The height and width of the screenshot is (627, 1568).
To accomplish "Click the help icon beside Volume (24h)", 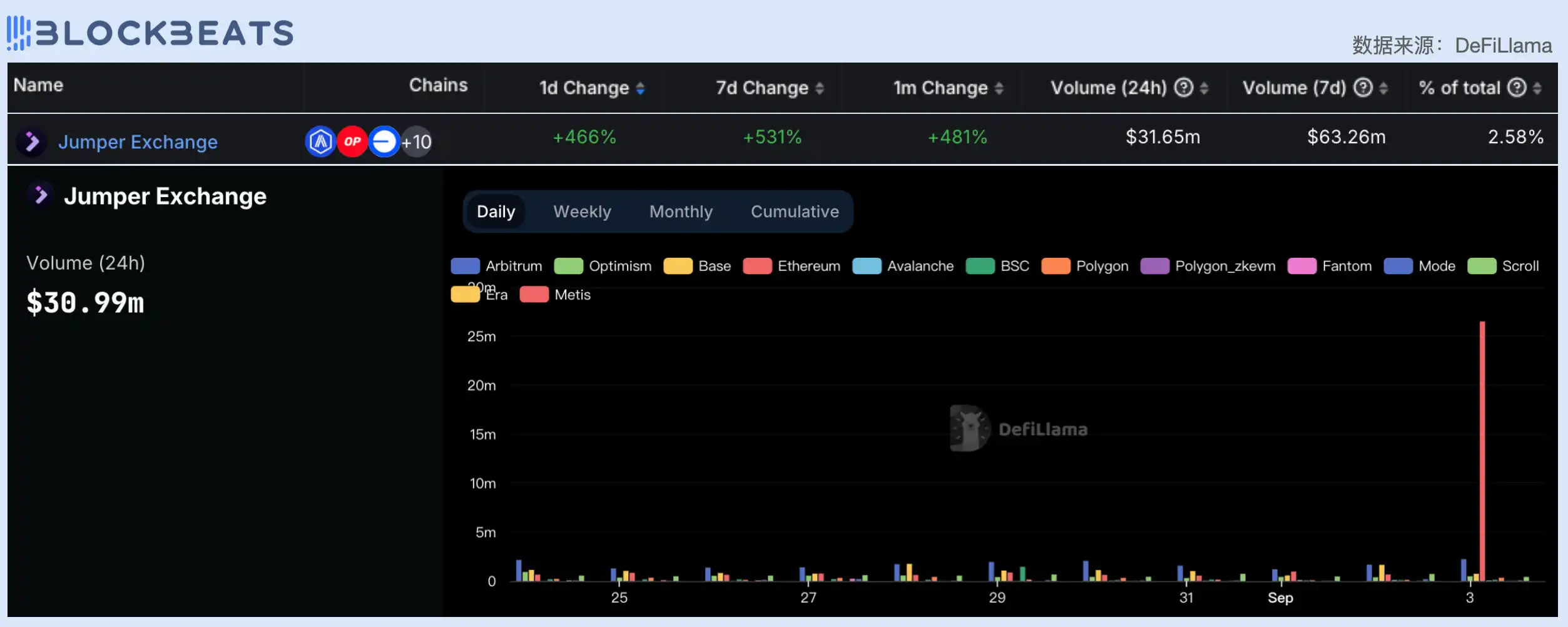I will pyautogui.click(x=1183, y=88).
